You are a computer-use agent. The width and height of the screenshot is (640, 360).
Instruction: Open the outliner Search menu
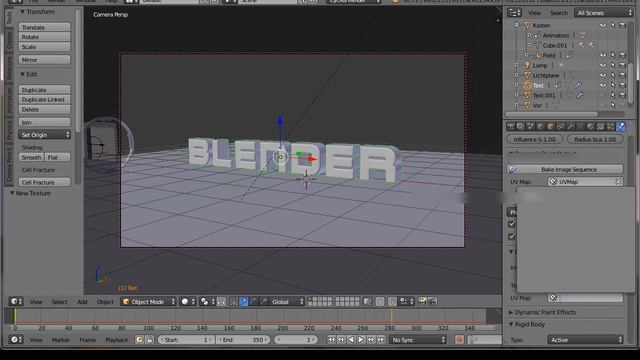559,13
